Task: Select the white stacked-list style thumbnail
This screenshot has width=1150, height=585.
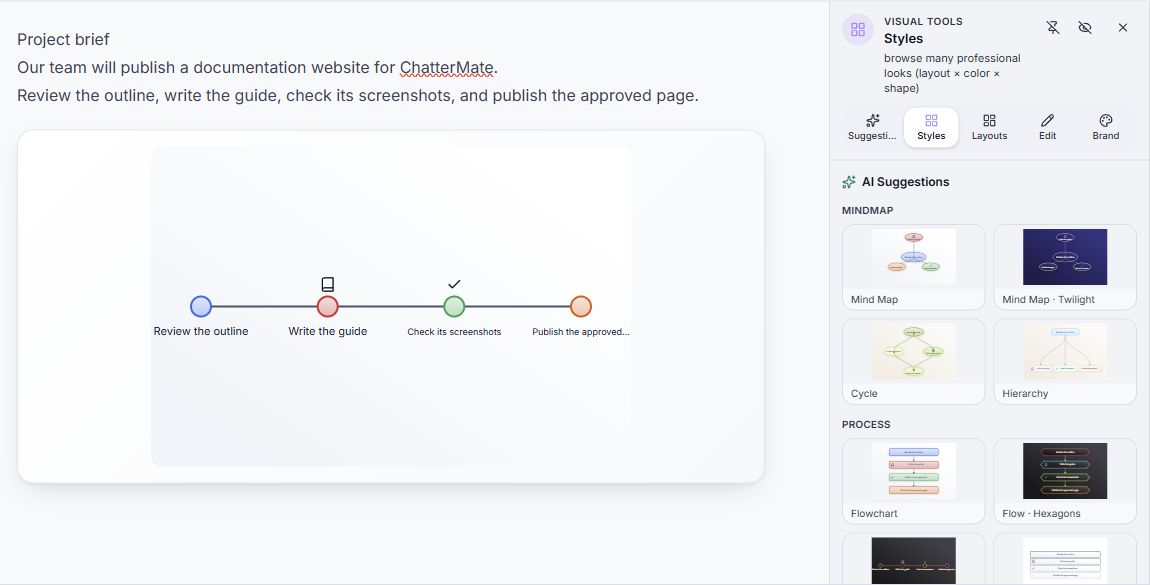Action: [x=1065, y=560]
